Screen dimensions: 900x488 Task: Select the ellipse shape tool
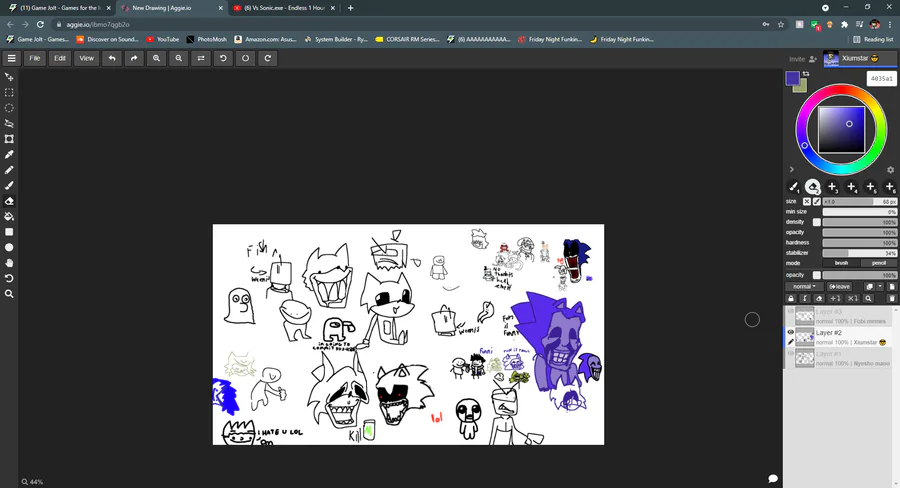point(9,247)
